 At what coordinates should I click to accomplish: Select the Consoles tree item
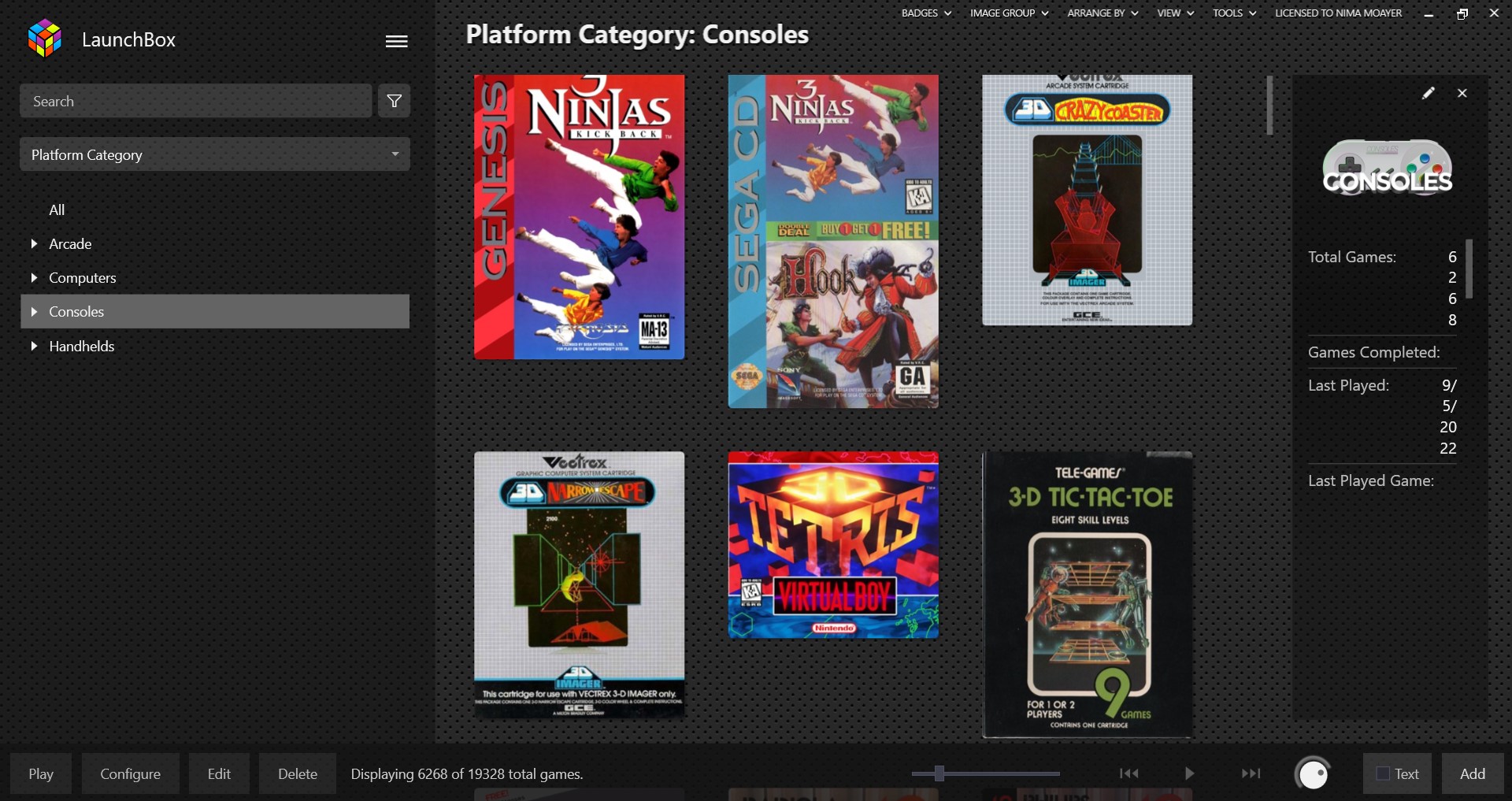click(215, 312)
